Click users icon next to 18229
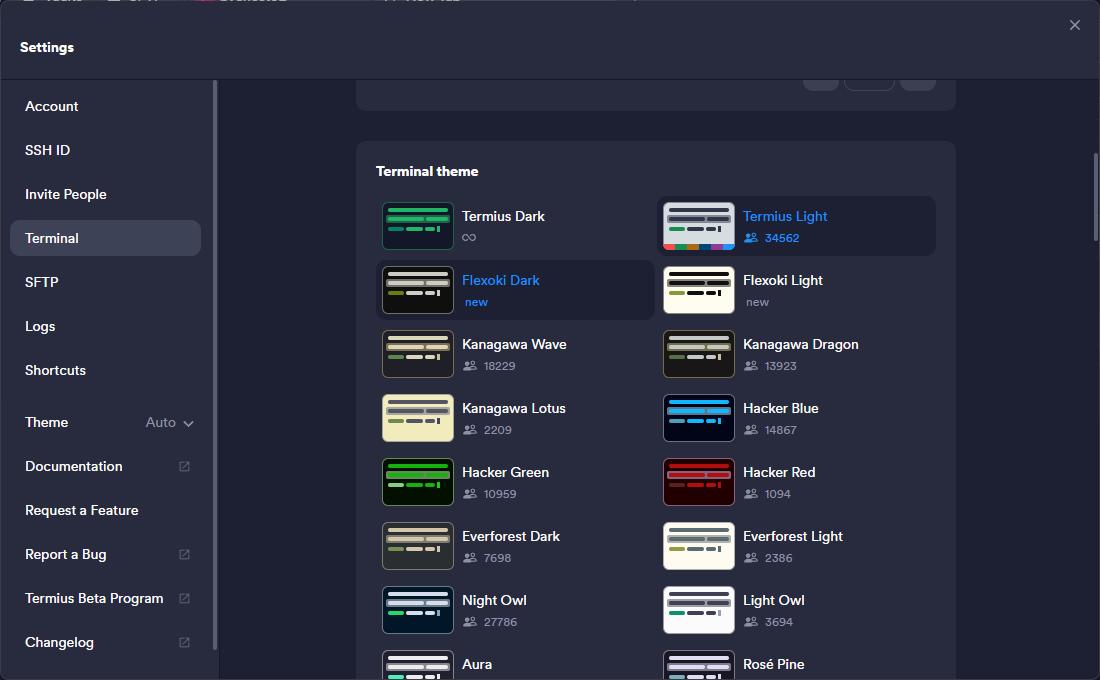Screen dimensions: 1100x680 tap(469, 366)
